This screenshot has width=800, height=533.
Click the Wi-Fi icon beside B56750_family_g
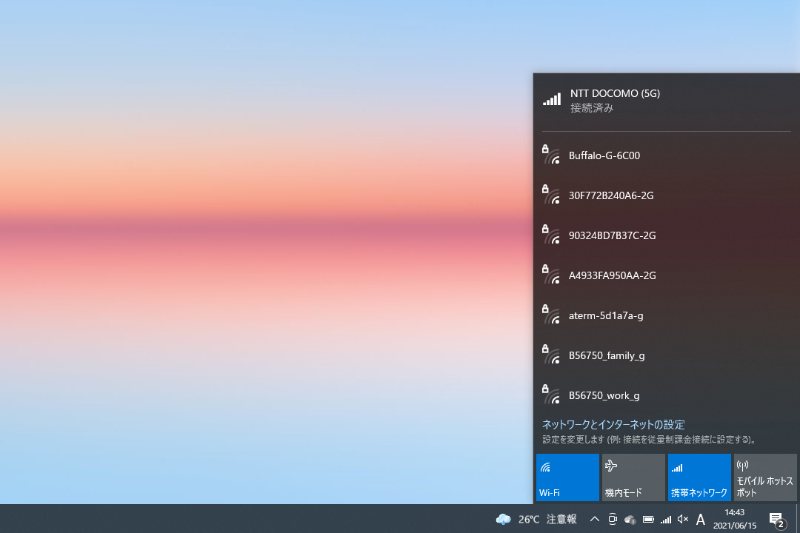[x=551, y=354]
